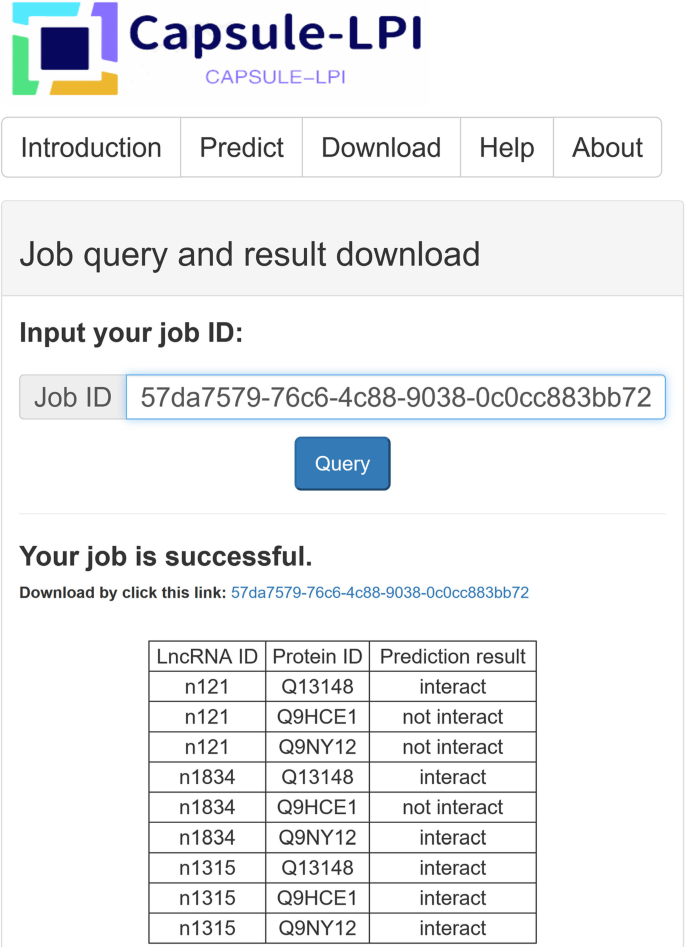Image resolution: width=685 pixels, height=947 pixels.
Task: Click the prediction result for n1834 with Q9HCE1
Action: point(453,807)
